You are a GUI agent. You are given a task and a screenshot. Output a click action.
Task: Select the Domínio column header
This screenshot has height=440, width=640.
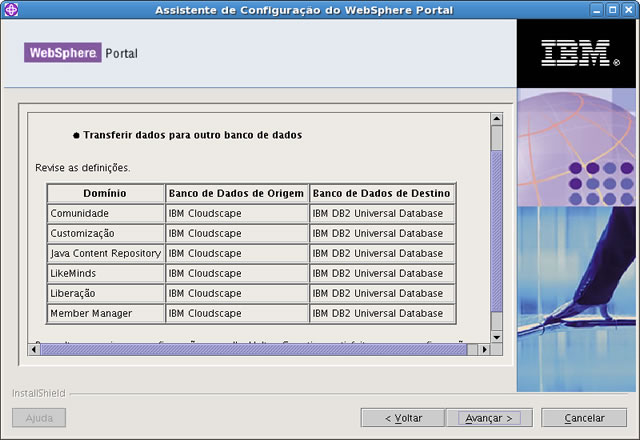[x=105, y=193]
